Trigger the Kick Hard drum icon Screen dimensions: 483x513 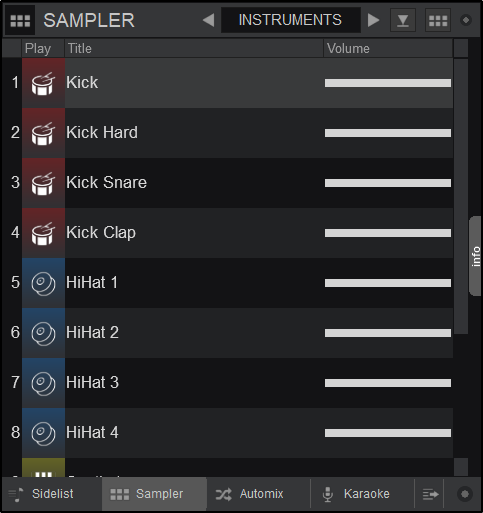click(43, 133)
